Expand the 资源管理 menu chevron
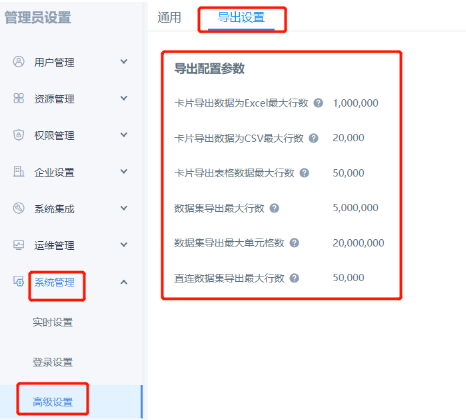Screen dimensions: 466x420 [x=124, y=98]
